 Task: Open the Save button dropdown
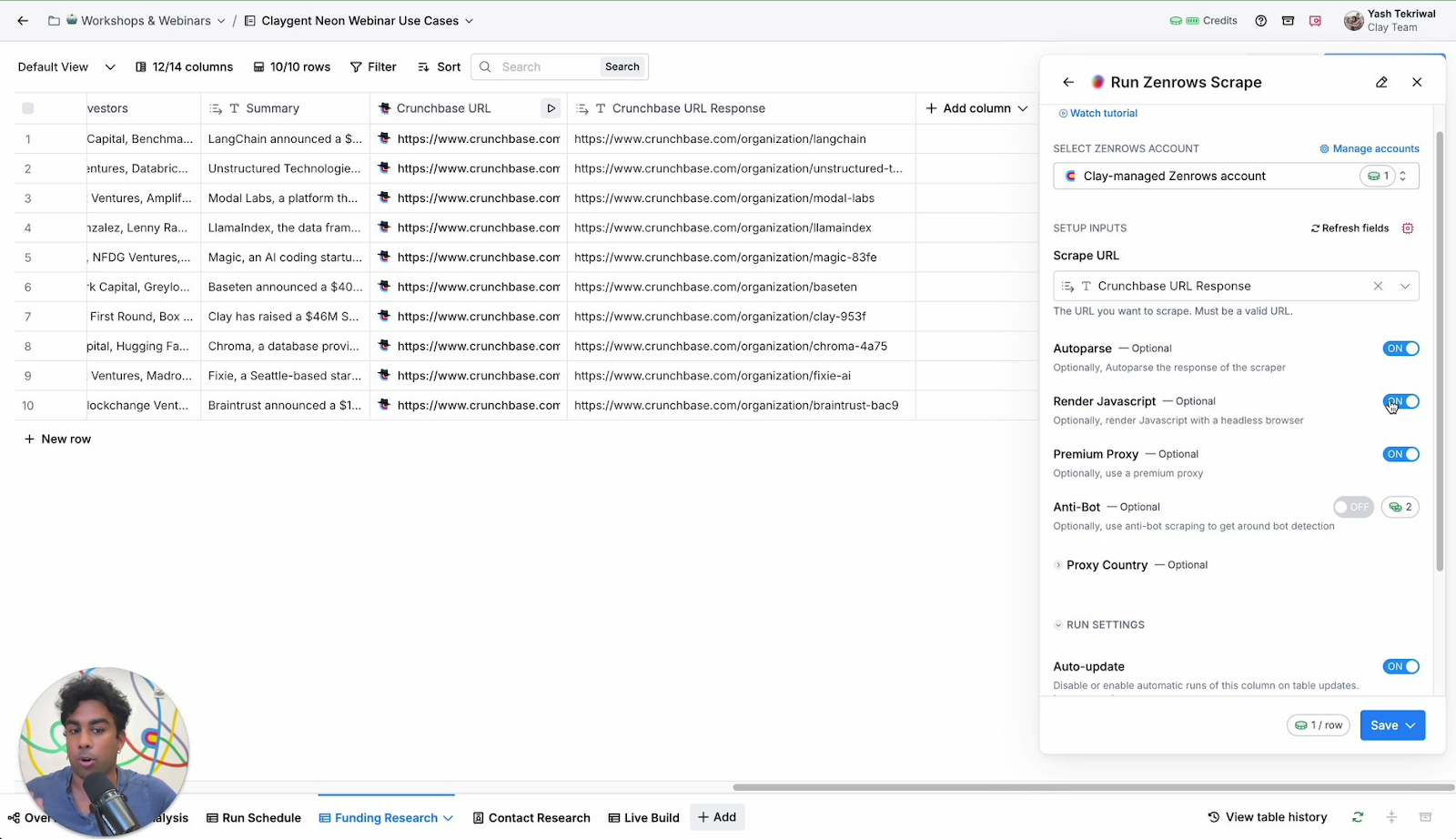point(1410,725)
